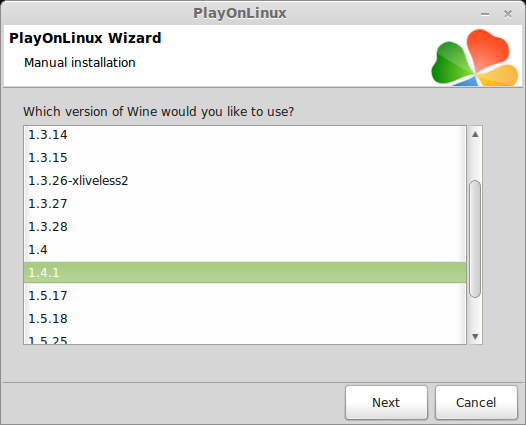The image size is (526, 425).
Task: Select Wine version 1.3.15
Action: click(x=245, y=158)
